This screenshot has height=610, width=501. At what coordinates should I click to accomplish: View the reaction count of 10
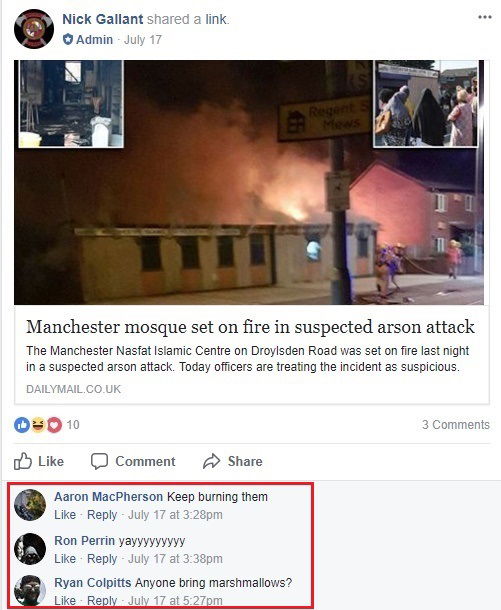(73, 424)
